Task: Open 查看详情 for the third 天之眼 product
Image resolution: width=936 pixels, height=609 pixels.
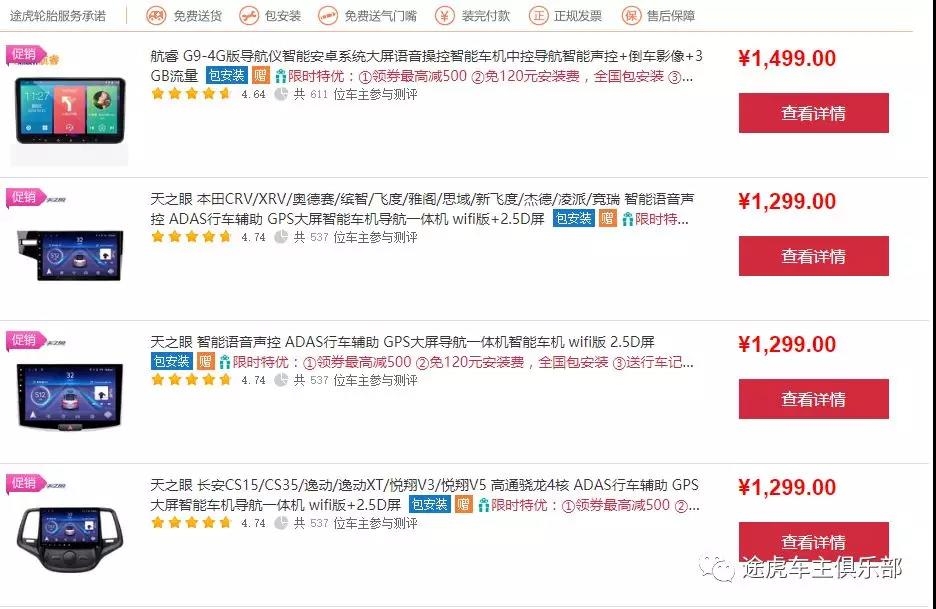Action: [x=813, y=399]
